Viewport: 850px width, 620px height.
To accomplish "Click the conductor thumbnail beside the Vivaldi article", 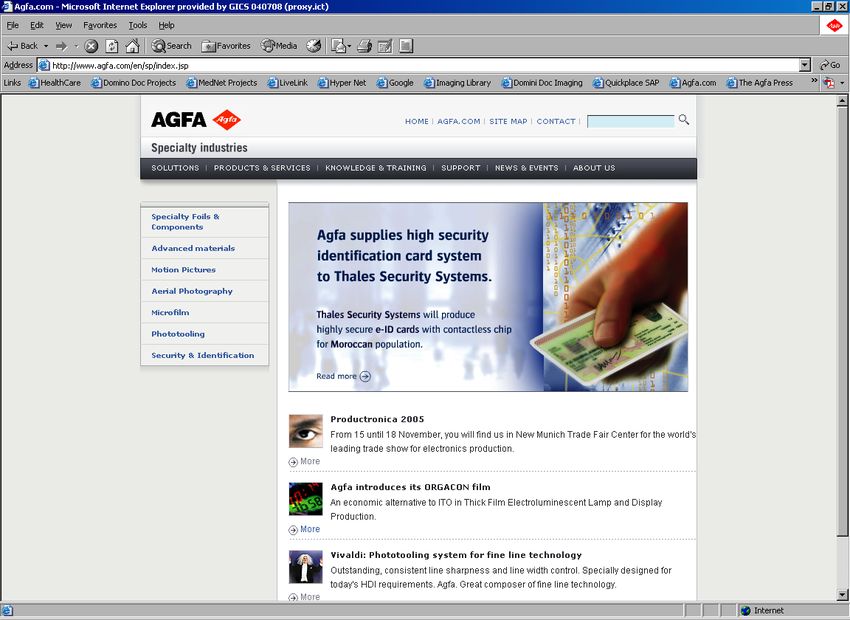I will (x=306, y=567).
